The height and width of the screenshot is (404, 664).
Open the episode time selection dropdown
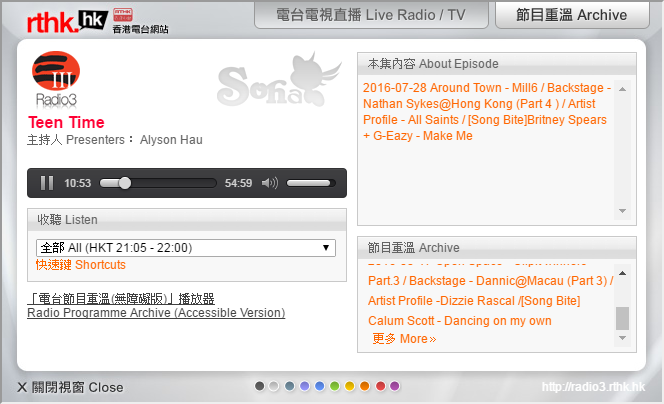pos(186,247)
